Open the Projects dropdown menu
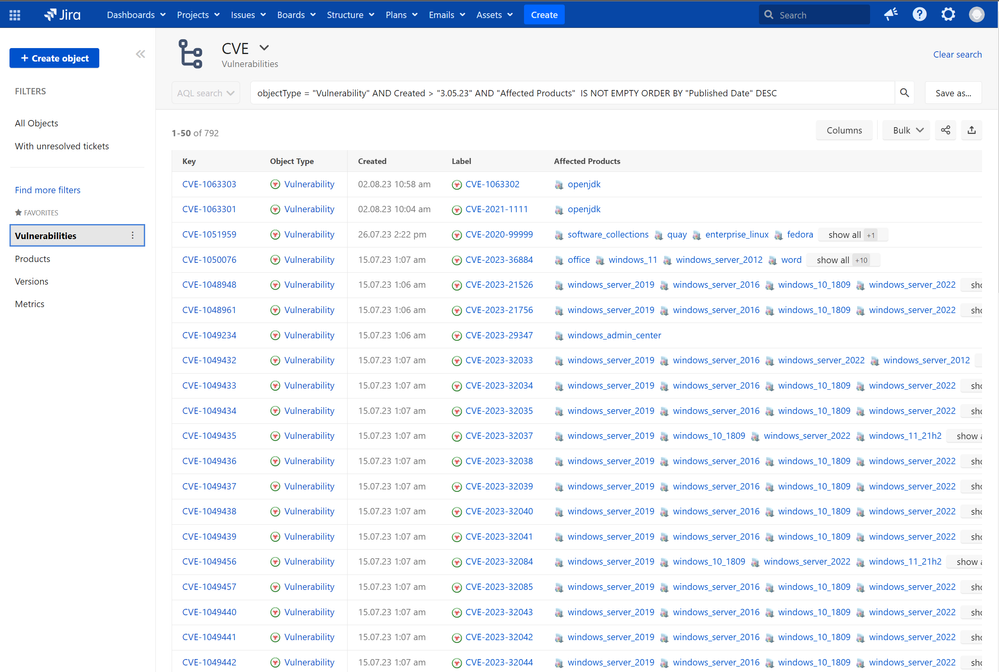The image size is (999, 672). (198, 15)
